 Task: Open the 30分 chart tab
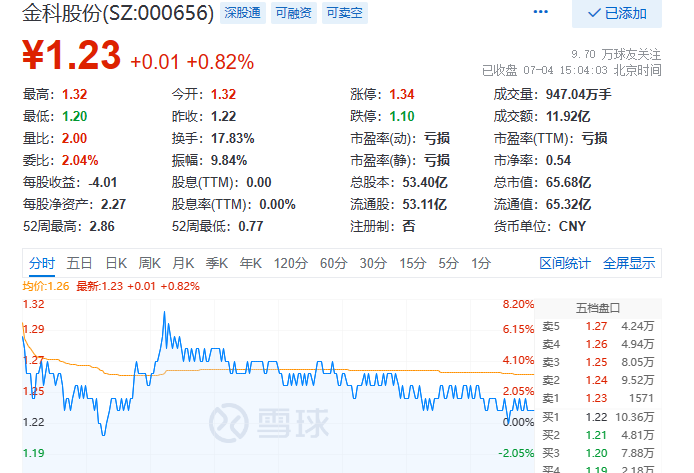point(373,264)
